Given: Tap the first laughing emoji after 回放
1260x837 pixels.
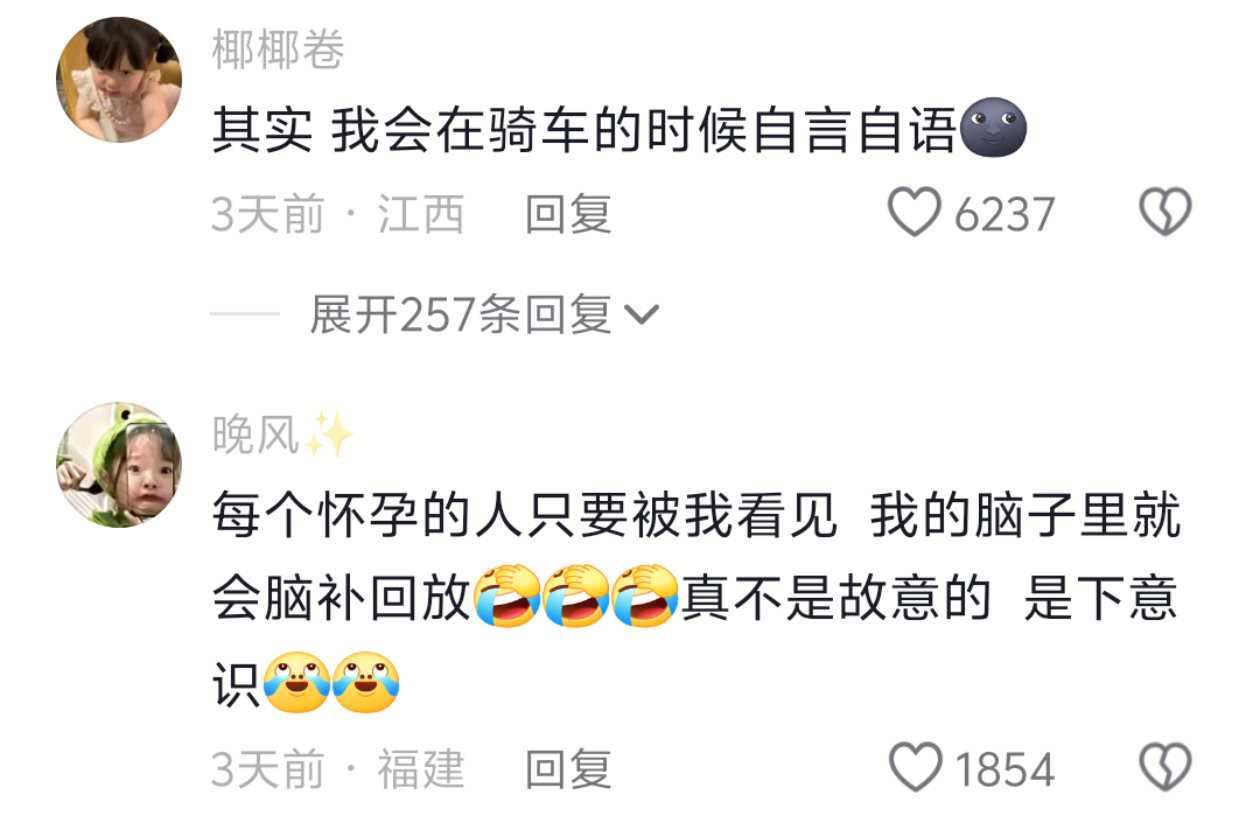Looking at the screenshot, I should (x=507, y=596).
